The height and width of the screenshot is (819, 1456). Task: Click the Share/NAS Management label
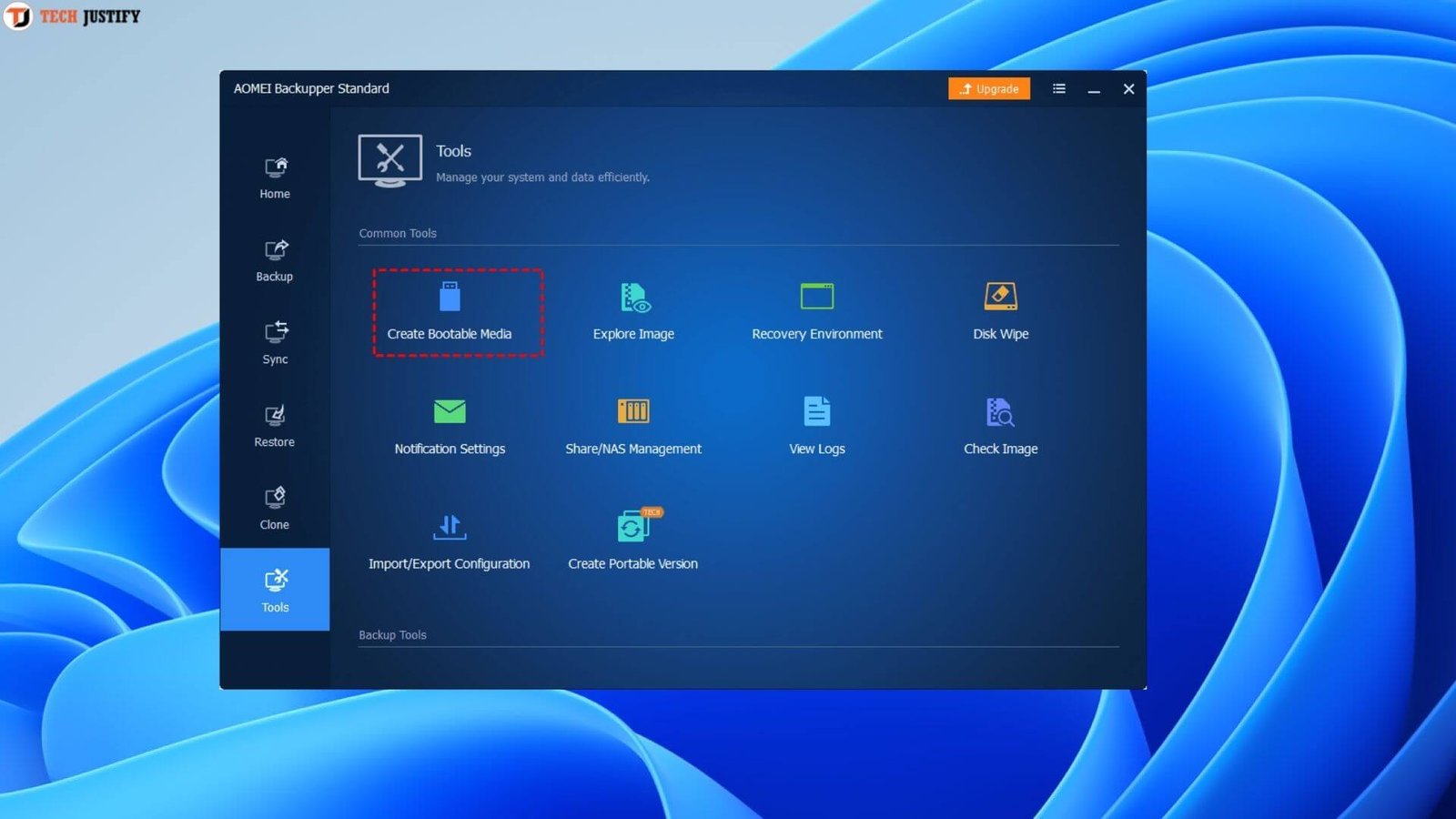(633, 449)
